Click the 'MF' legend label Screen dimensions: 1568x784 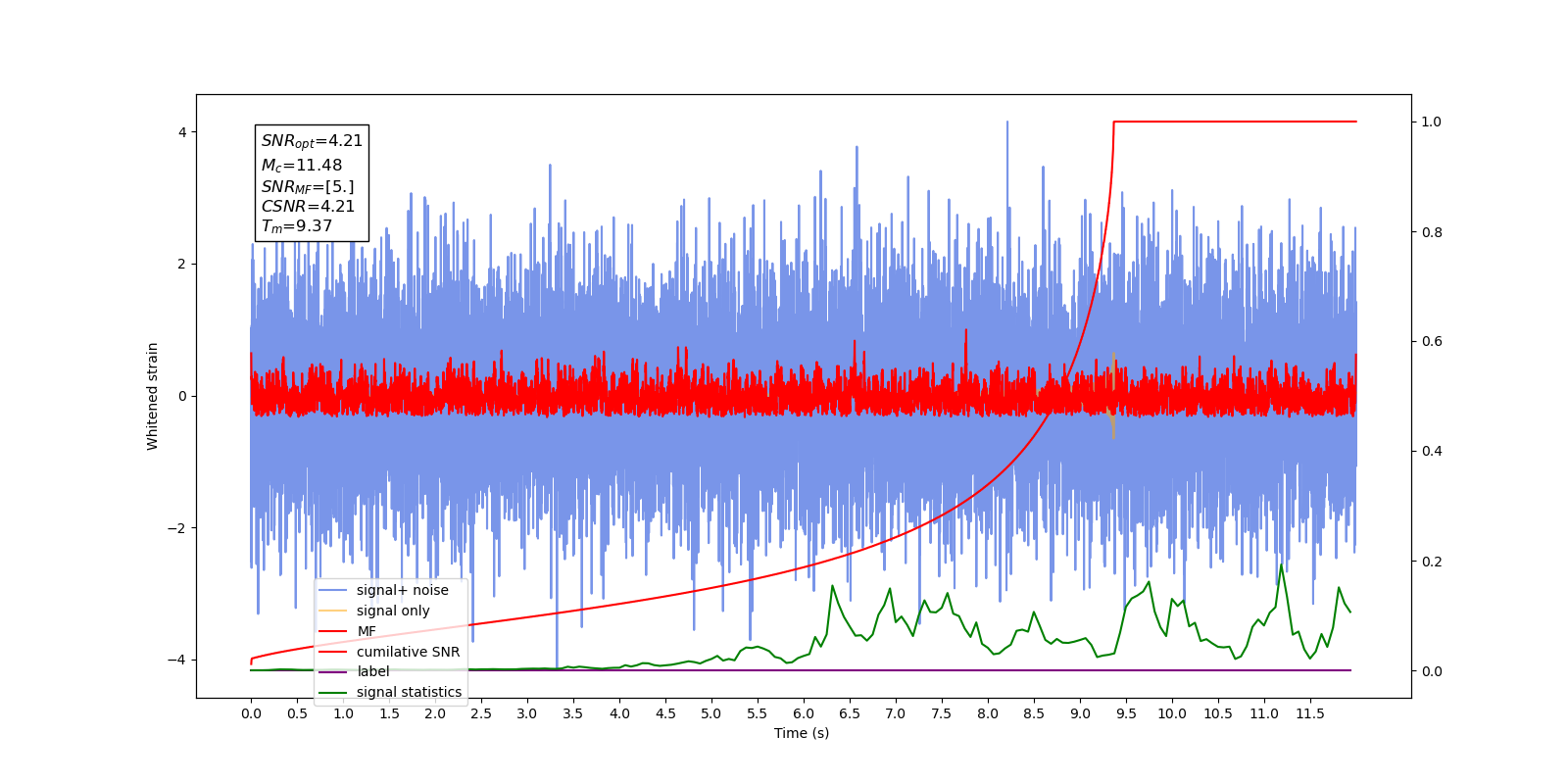coord(367,631)
